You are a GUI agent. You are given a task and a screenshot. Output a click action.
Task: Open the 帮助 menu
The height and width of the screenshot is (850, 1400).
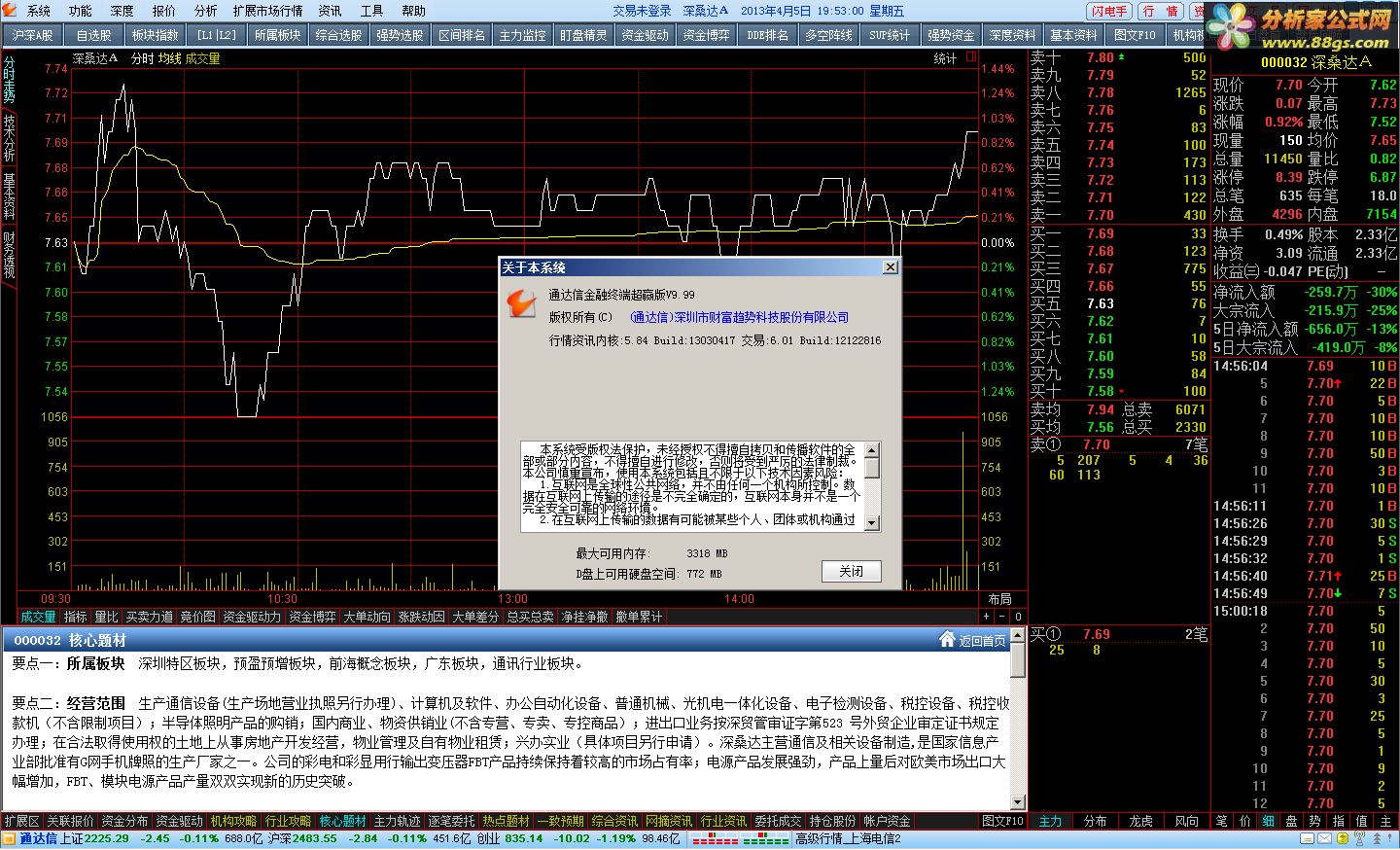pyautogui.click(x=413, y=11)
